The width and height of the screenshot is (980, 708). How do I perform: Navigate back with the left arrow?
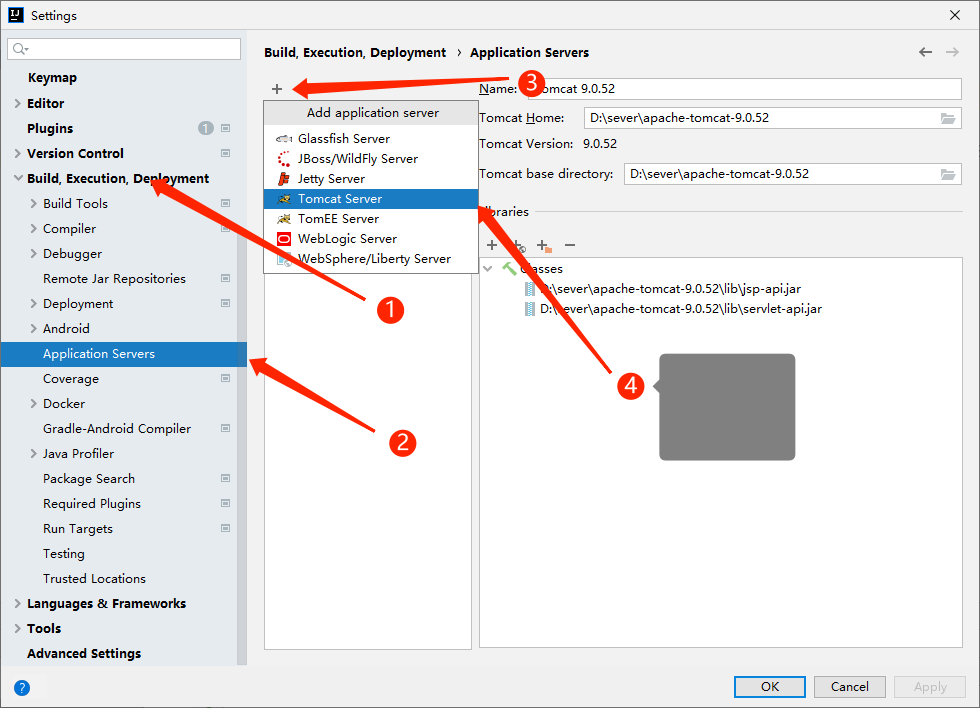click(x=926, y=52)
